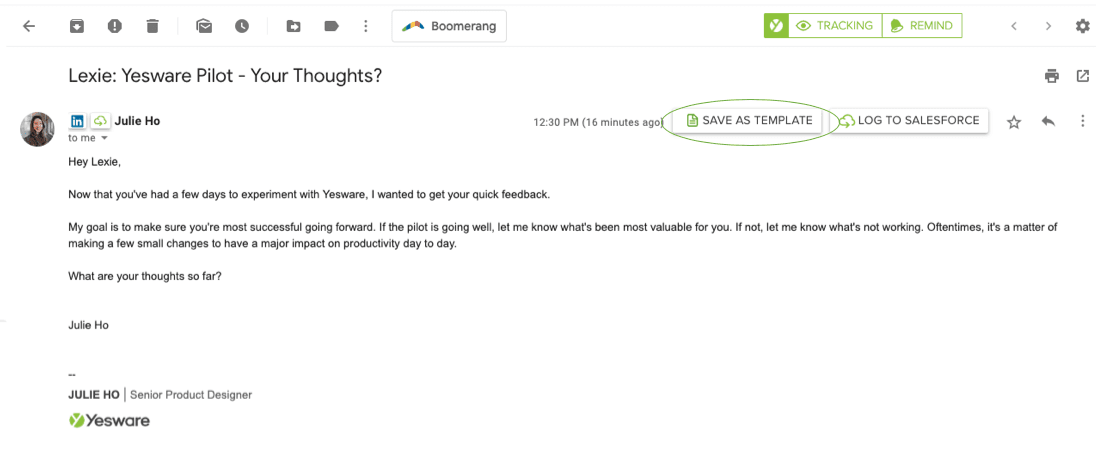Click the Yesware REMIND button
Image resolution: width=1113 pixels, height=470 pixels.
pos(921,26)
